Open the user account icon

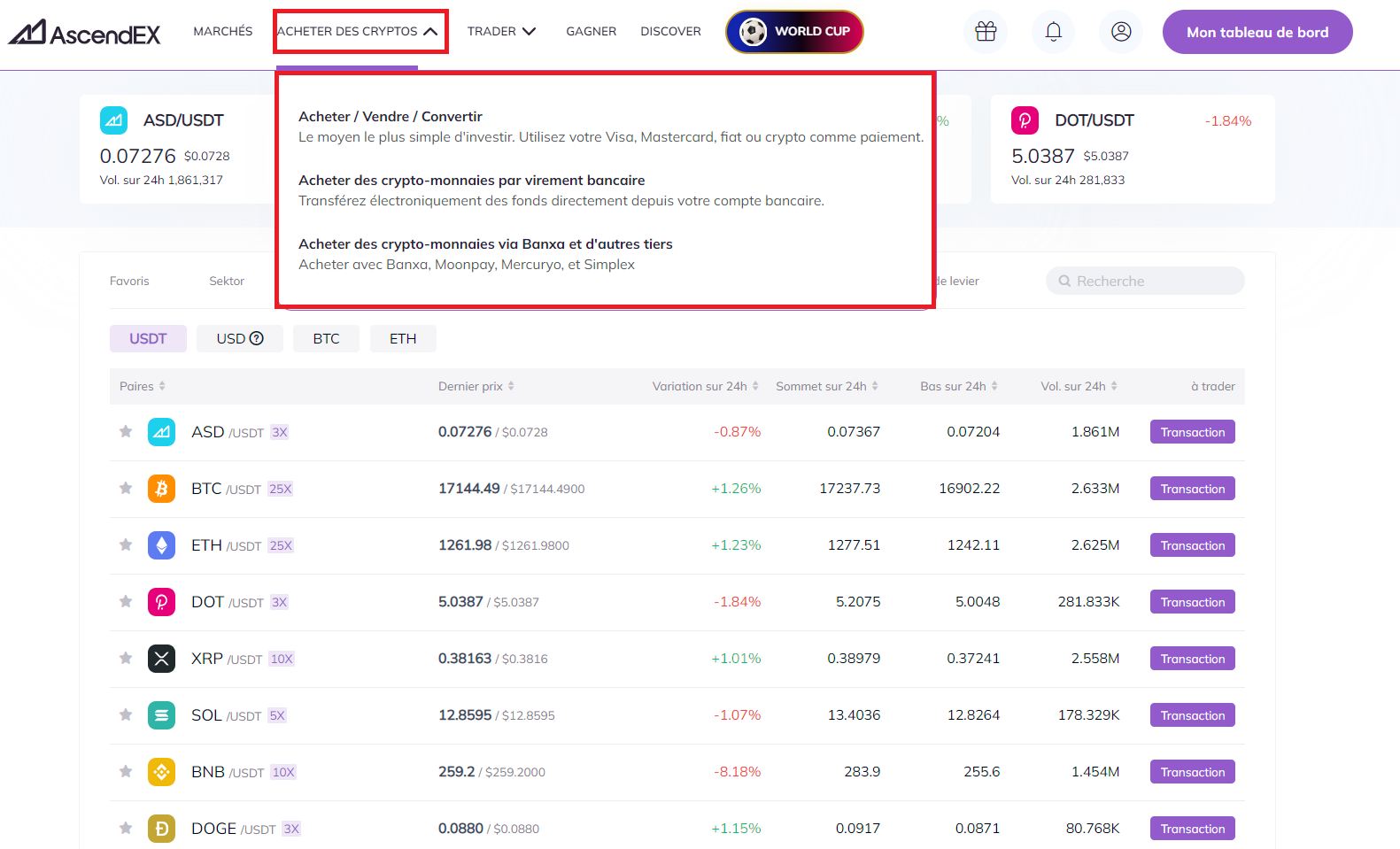pyautogui.click(x=1121, y=32)
